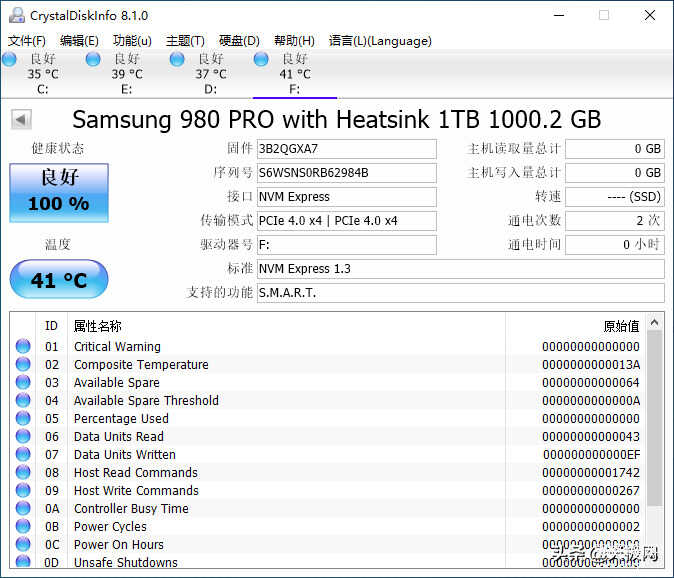
Task: Click the status orb beside Power Cycles
Action: (23, 527)
